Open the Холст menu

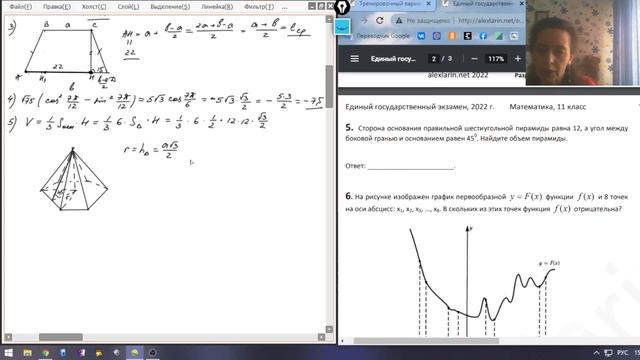pyautogui.click(x=93, y=7)
